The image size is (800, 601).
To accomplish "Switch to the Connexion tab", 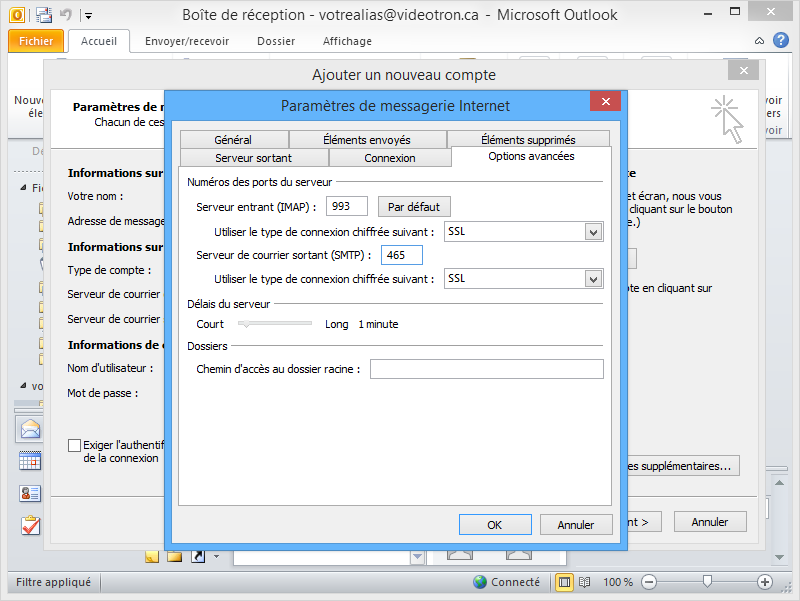I will 390,158.
